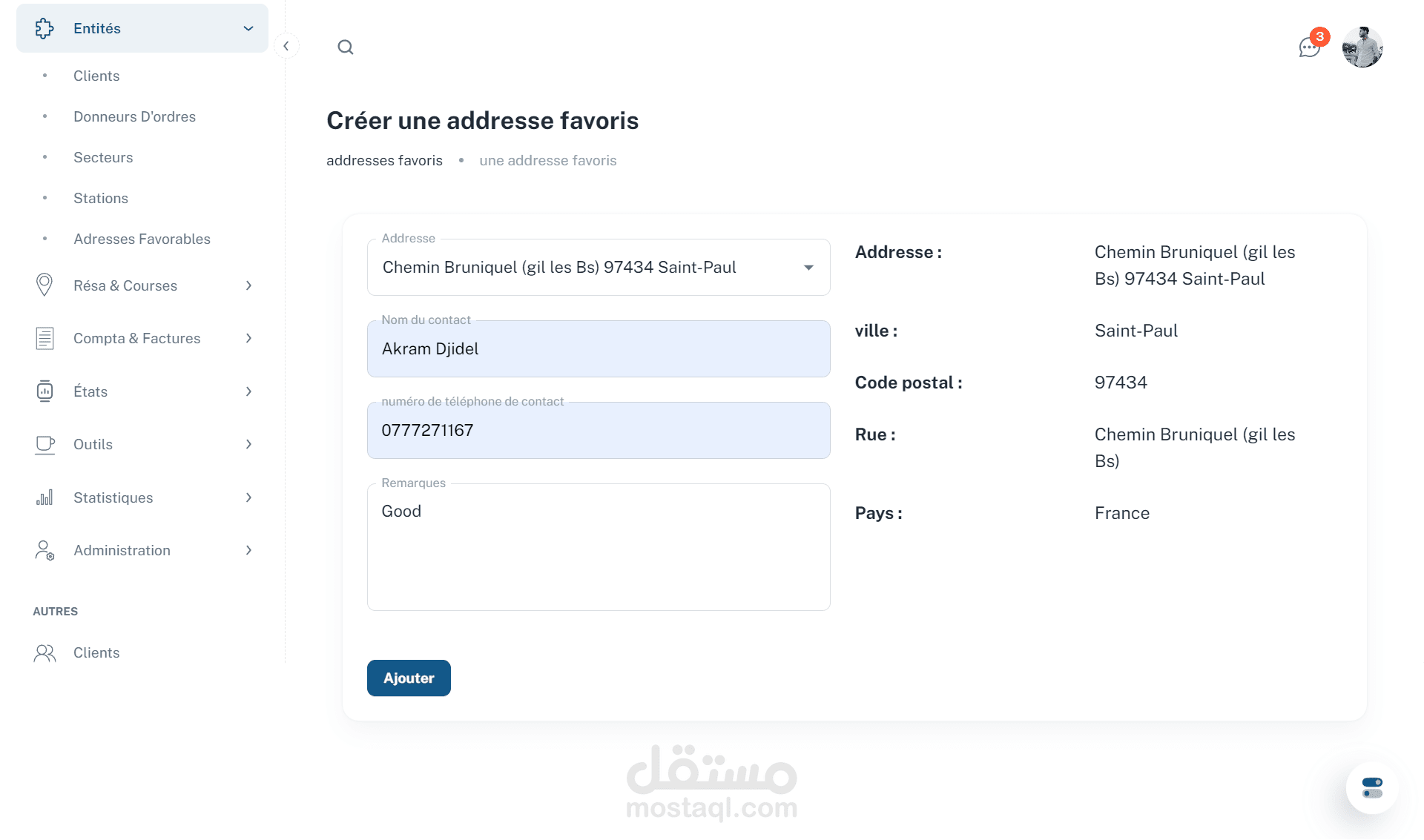Click the Outils cup icon
Screen dimensions: 1424x840
tap(44, 444)
